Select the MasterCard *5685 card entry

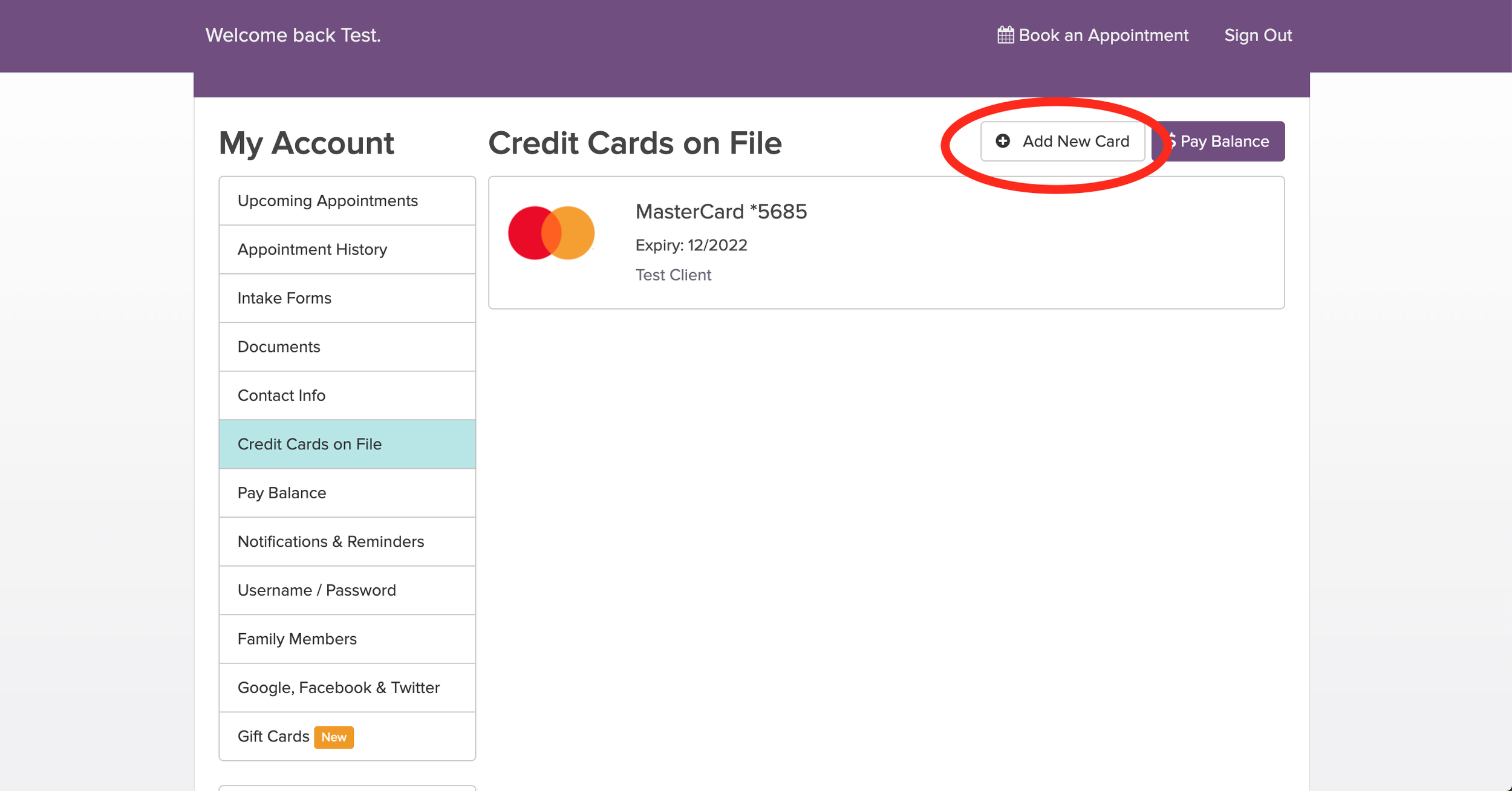(721, 212)
